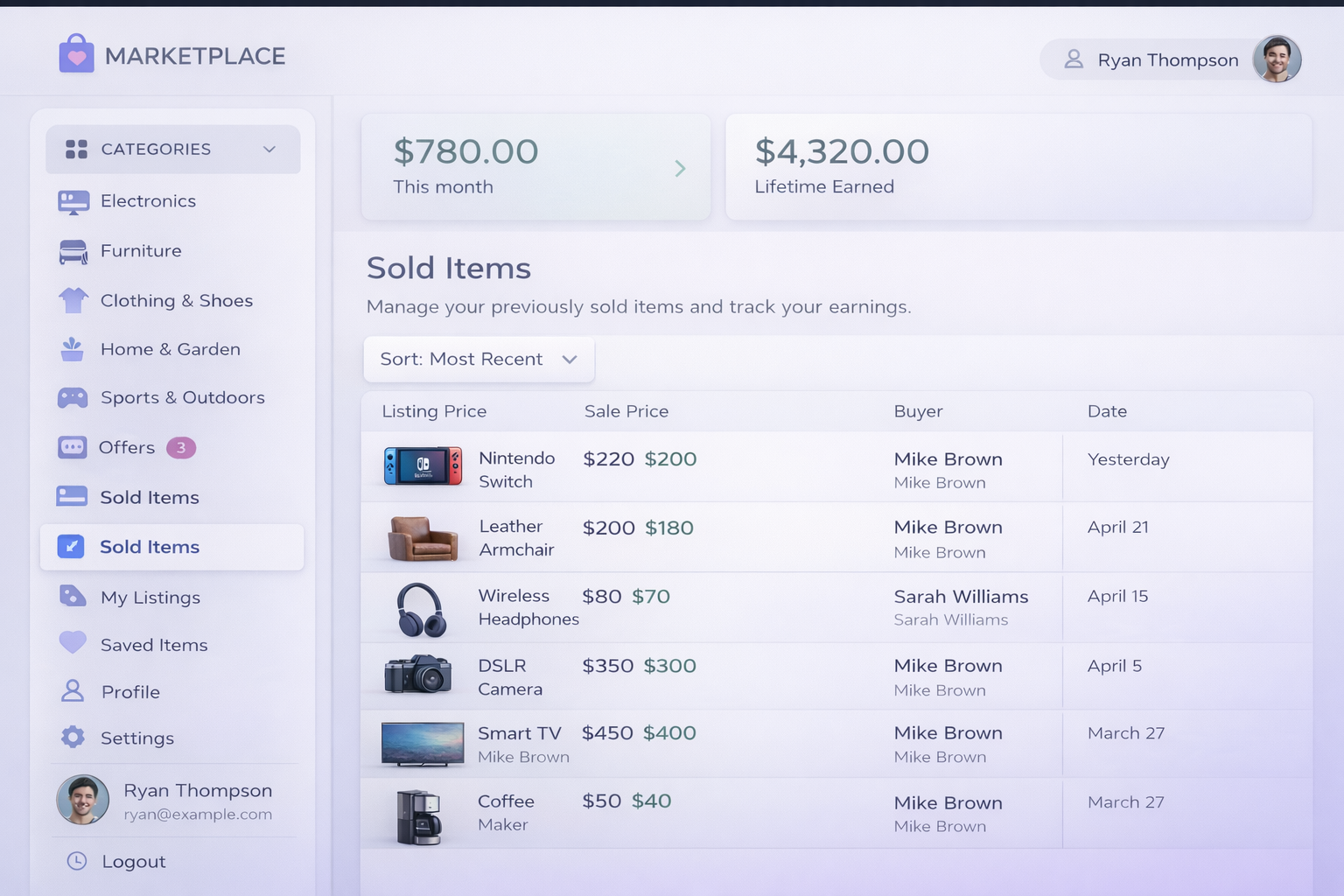Collapse the Categories section chevron
Image resolution: width=1344 pixels, height=896 pixels.
[269, 150]
